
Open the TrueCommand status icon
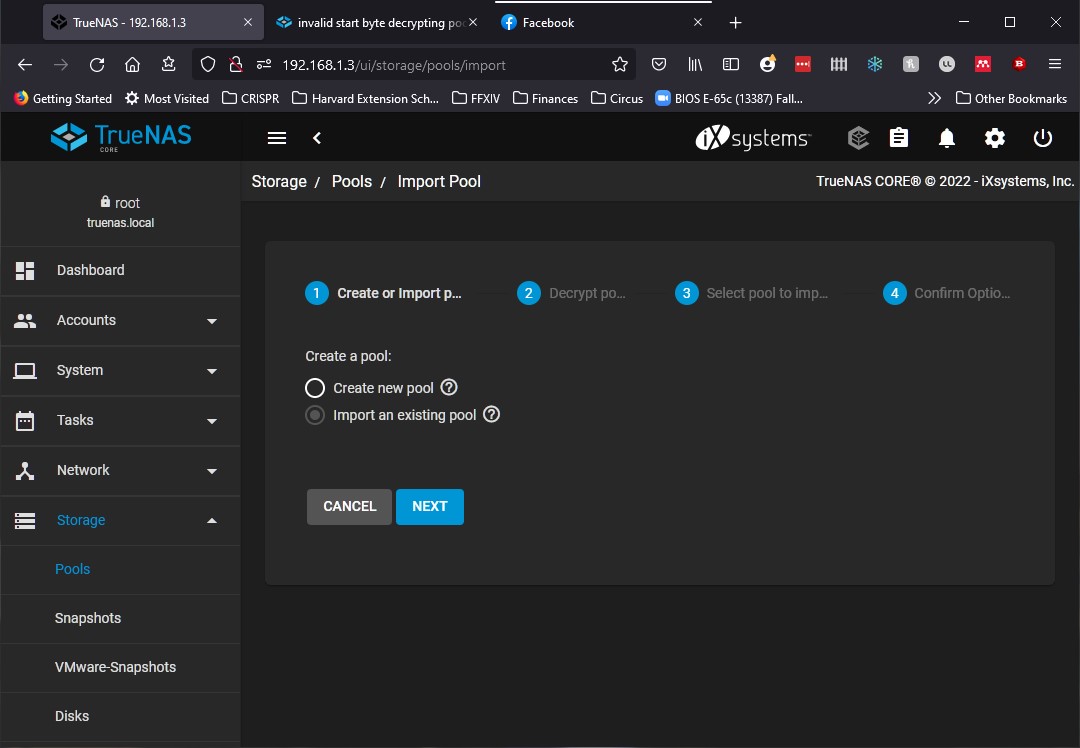pos(858,138)
